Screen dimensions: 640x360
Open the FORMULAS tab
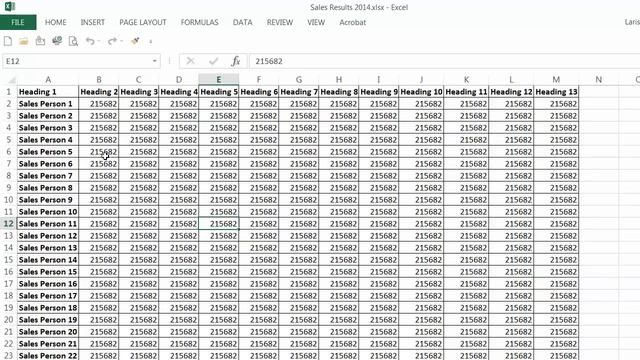(200, 22)
